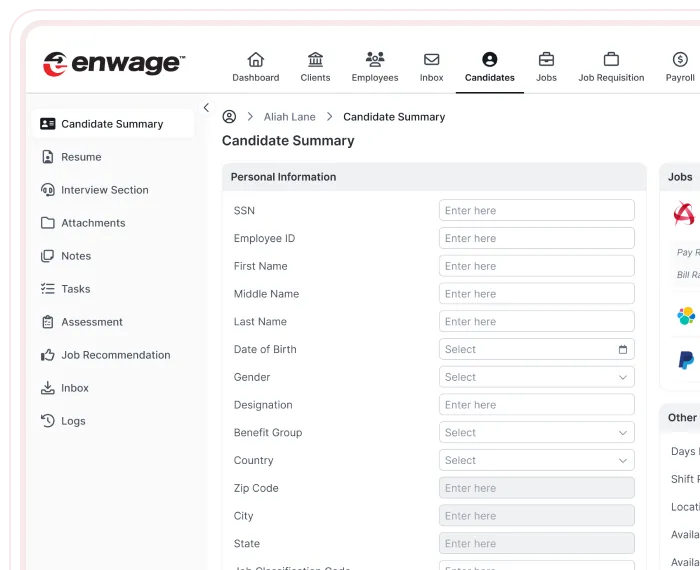Open Attachments folder in sidebar
This screenshot has height=570, width=700.
coord(93,223)
